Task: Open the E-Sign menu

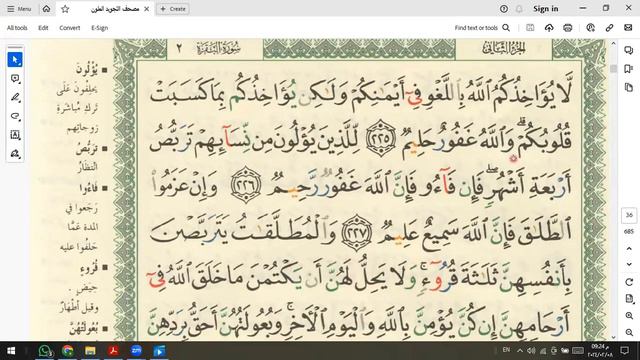Action: coord(100,28)
